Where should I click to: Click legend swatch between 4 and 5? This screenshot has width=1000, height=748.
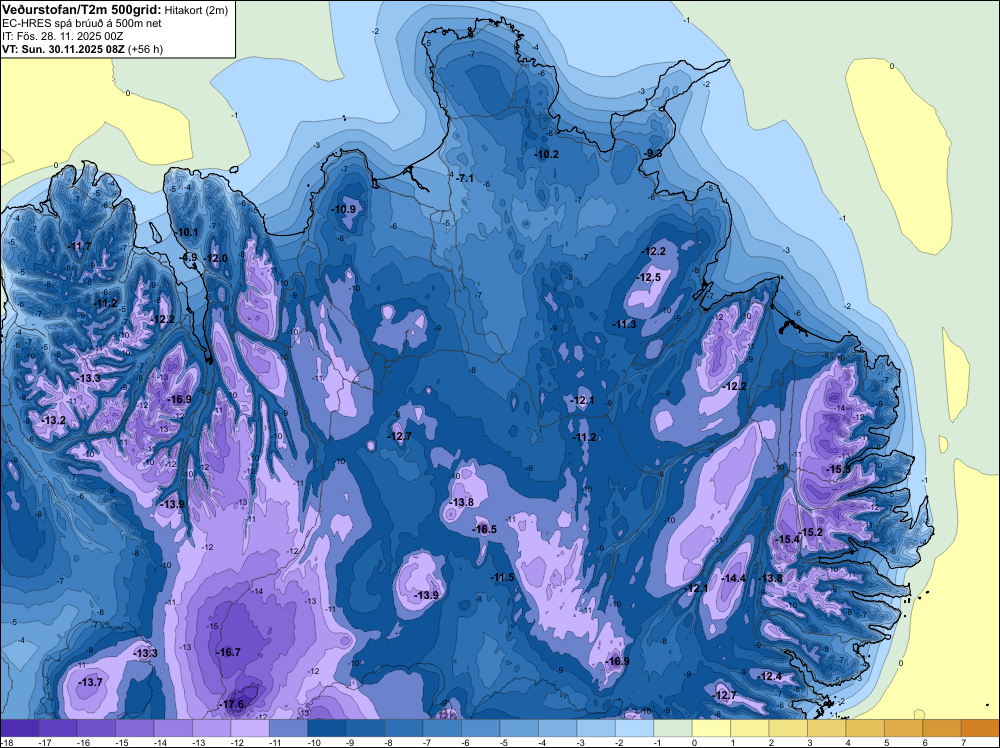865,728
